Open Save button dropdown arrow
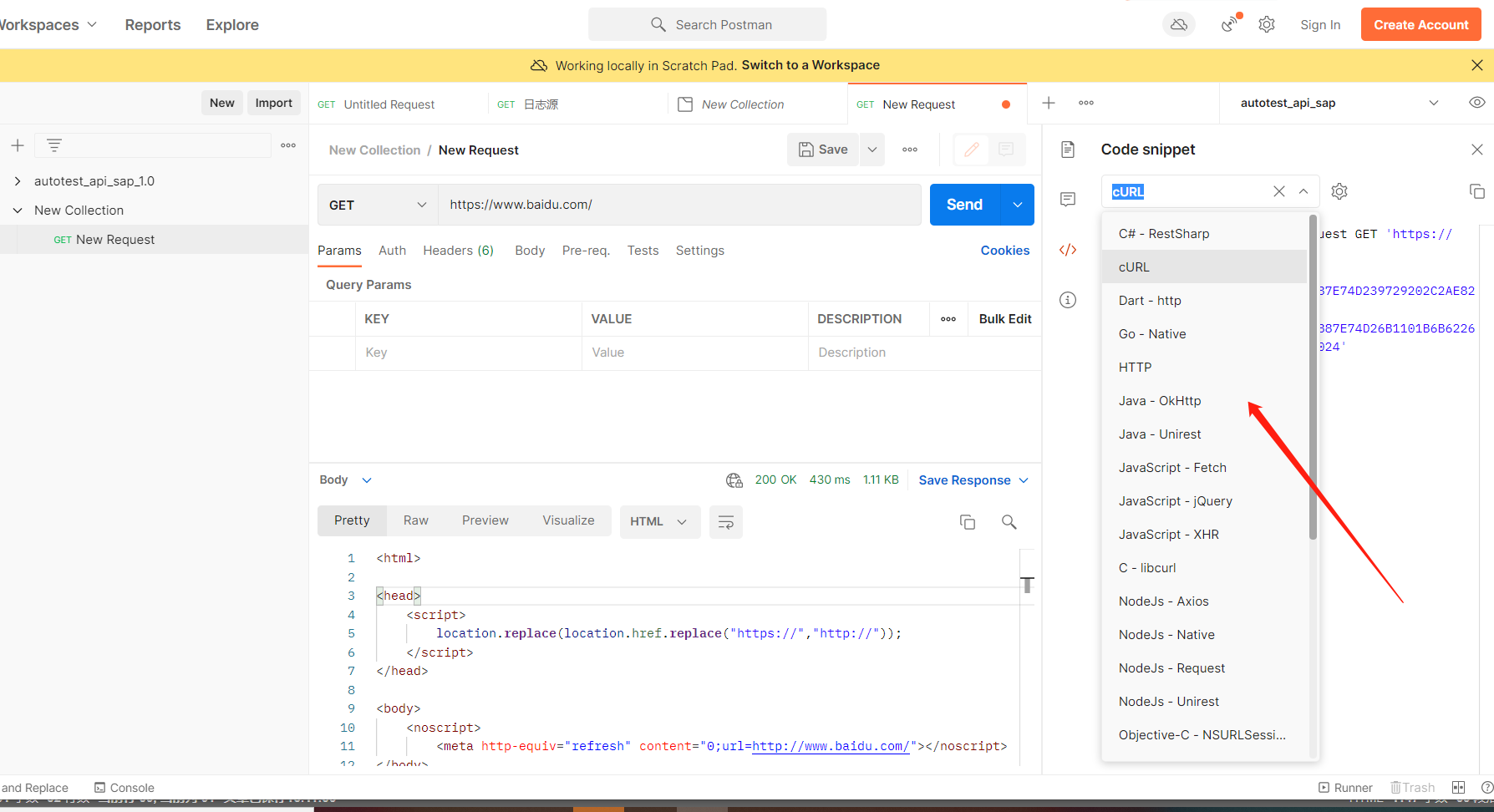The image size is (1494, 812). coord(872,150)
